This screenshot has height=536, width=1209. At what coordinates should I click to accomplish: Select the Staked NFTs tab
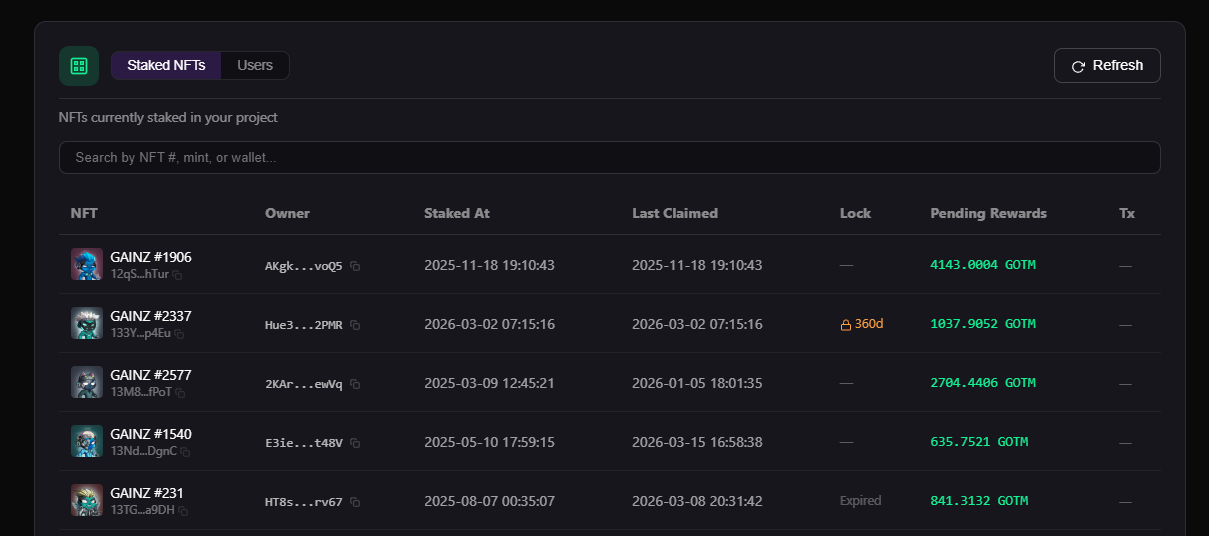coord(166,65)
